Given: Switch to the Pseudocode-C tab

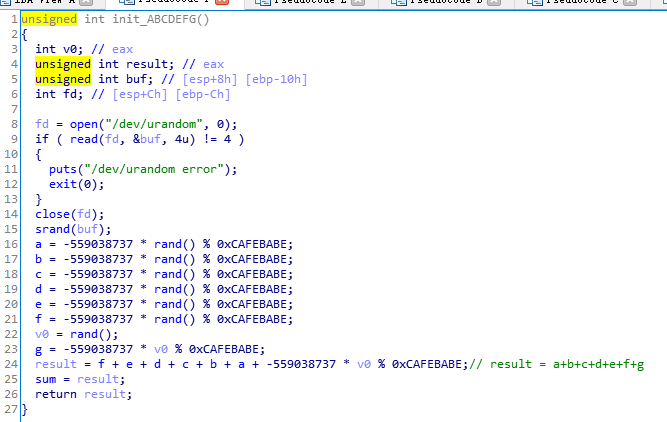Looking at the screenshot, I should tap(581, 2).
